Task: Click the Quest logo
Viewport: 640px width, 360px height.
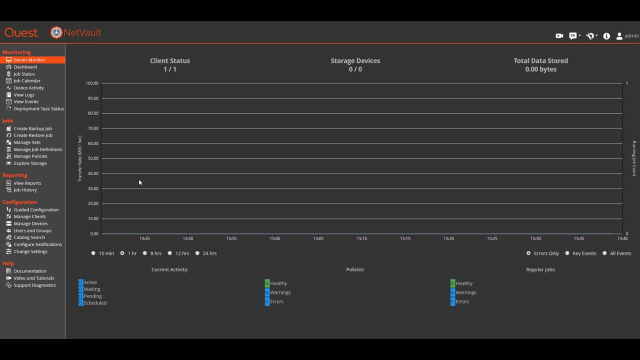Action: tap(21, 33)
